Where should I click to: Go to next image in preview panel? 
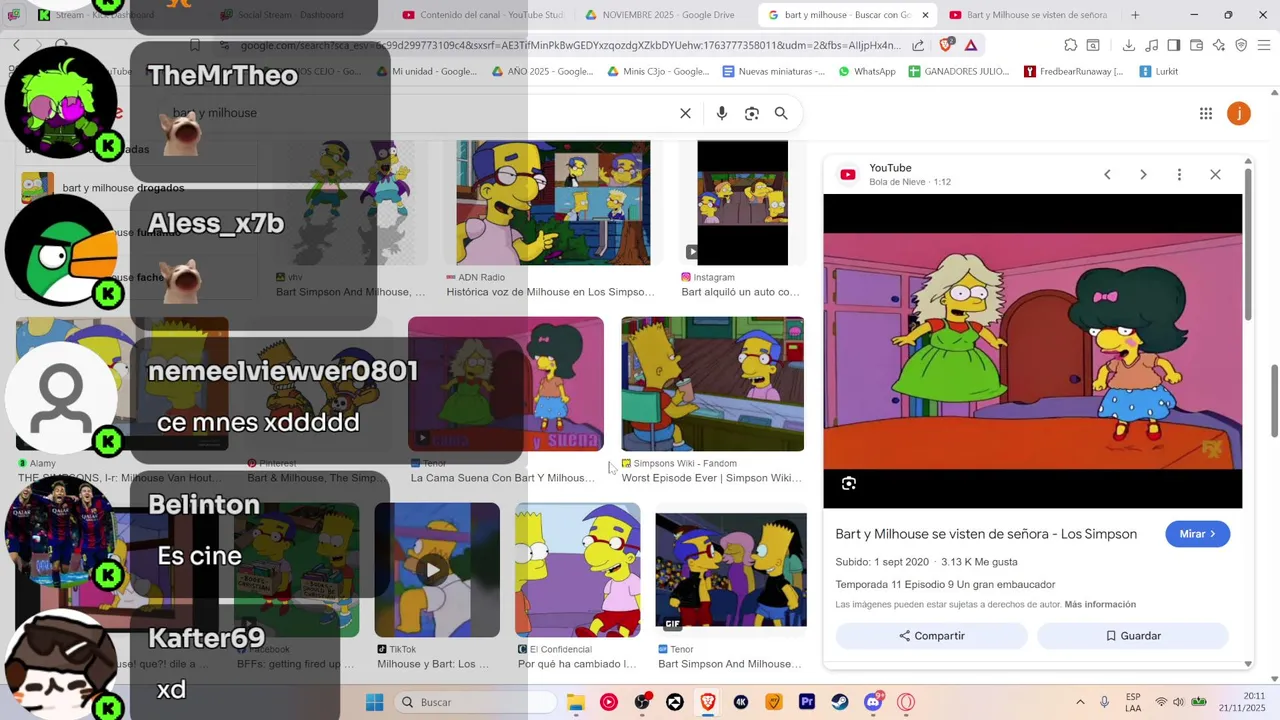(x=1143, y=175)
